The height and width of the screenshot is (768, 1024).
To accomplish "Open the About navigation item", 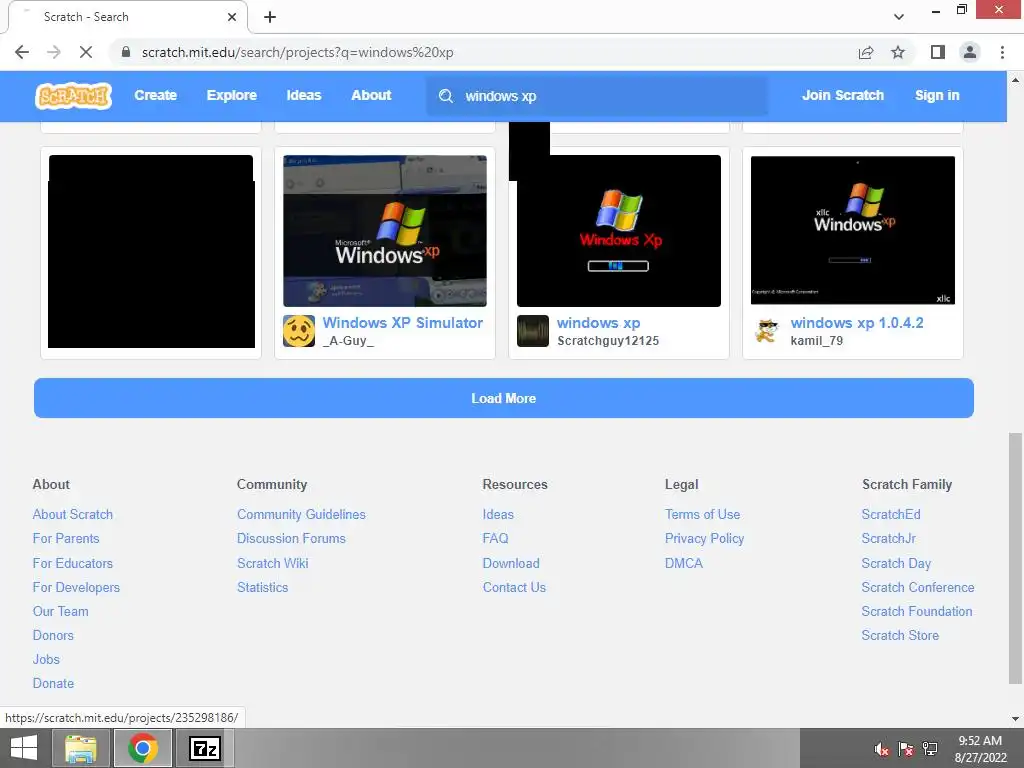I will pos(372,95).
